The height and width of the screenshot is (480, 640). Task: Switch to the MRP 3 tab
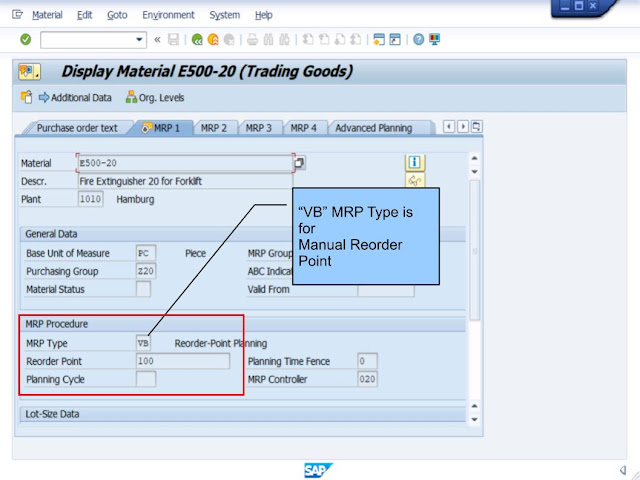[x=258, y=128]
